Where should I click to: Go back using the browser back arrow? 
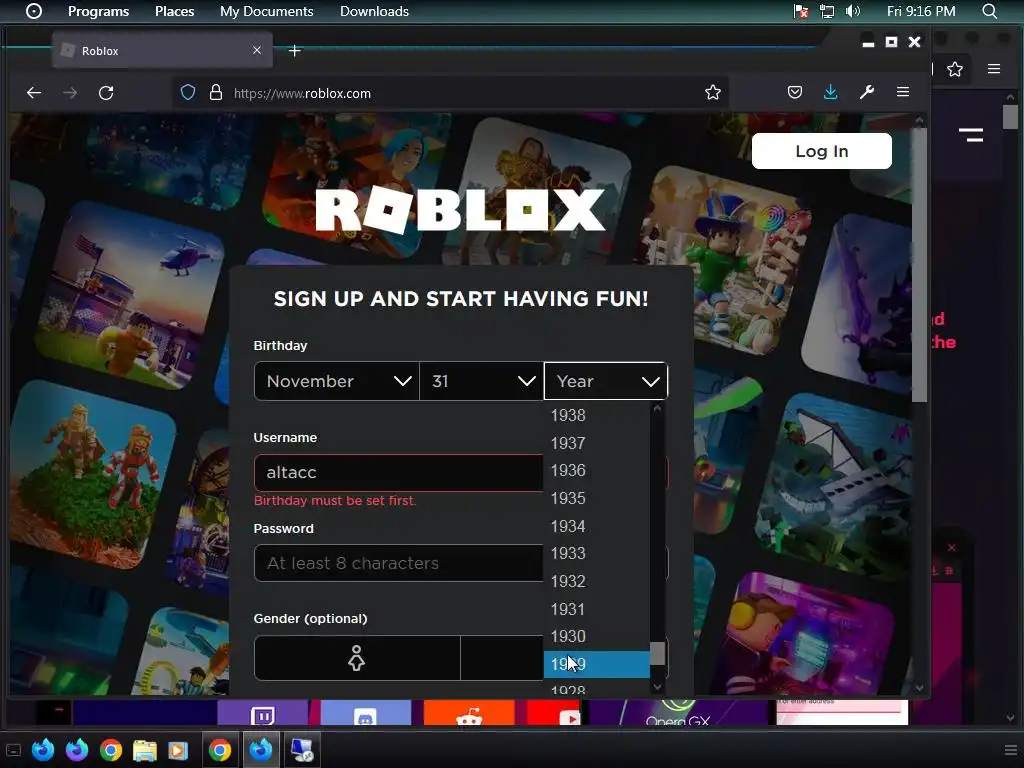[x=34, y=93]
